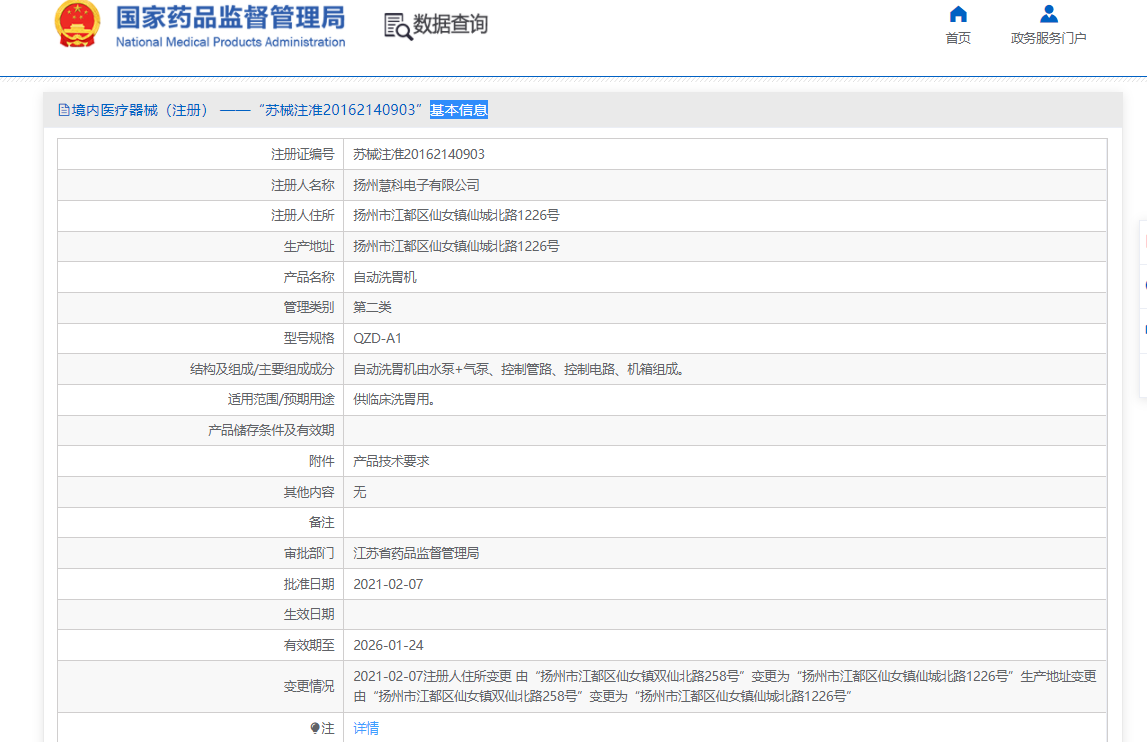
Task: Open the 数据查询 search icon
Action: pos(398,26)
